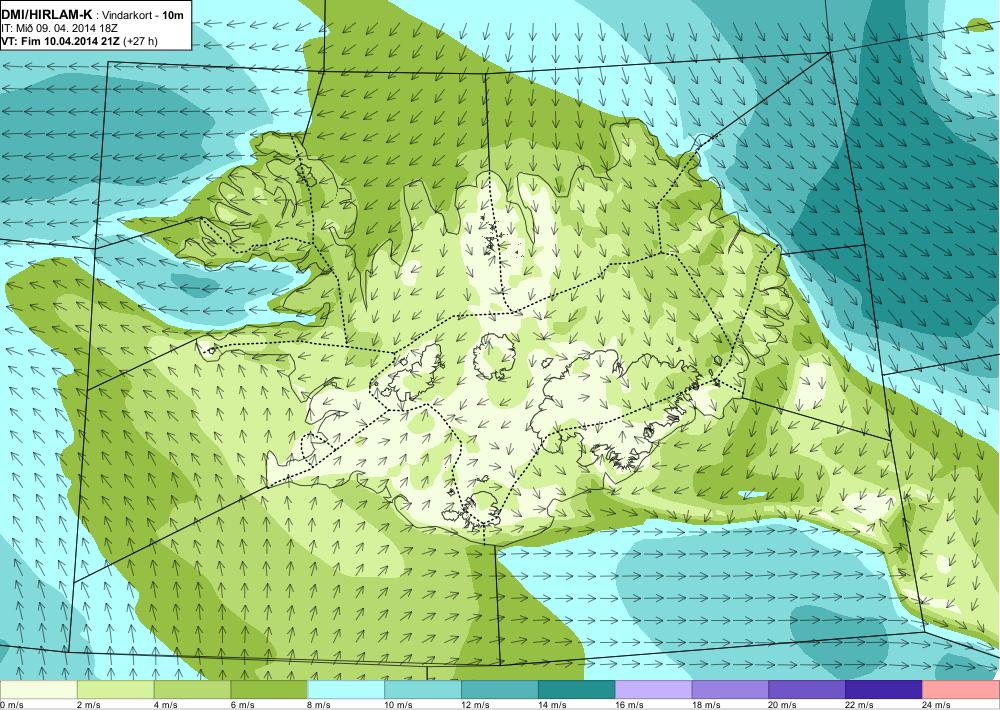Click the '20 m/s' legend label
1000x710 pixels.
783,705
